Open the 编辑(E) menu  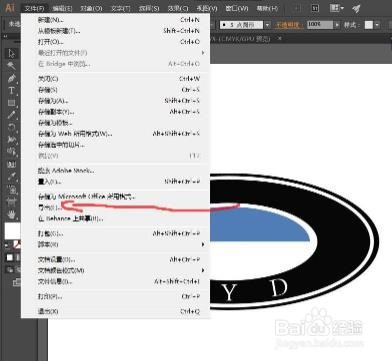62,8
